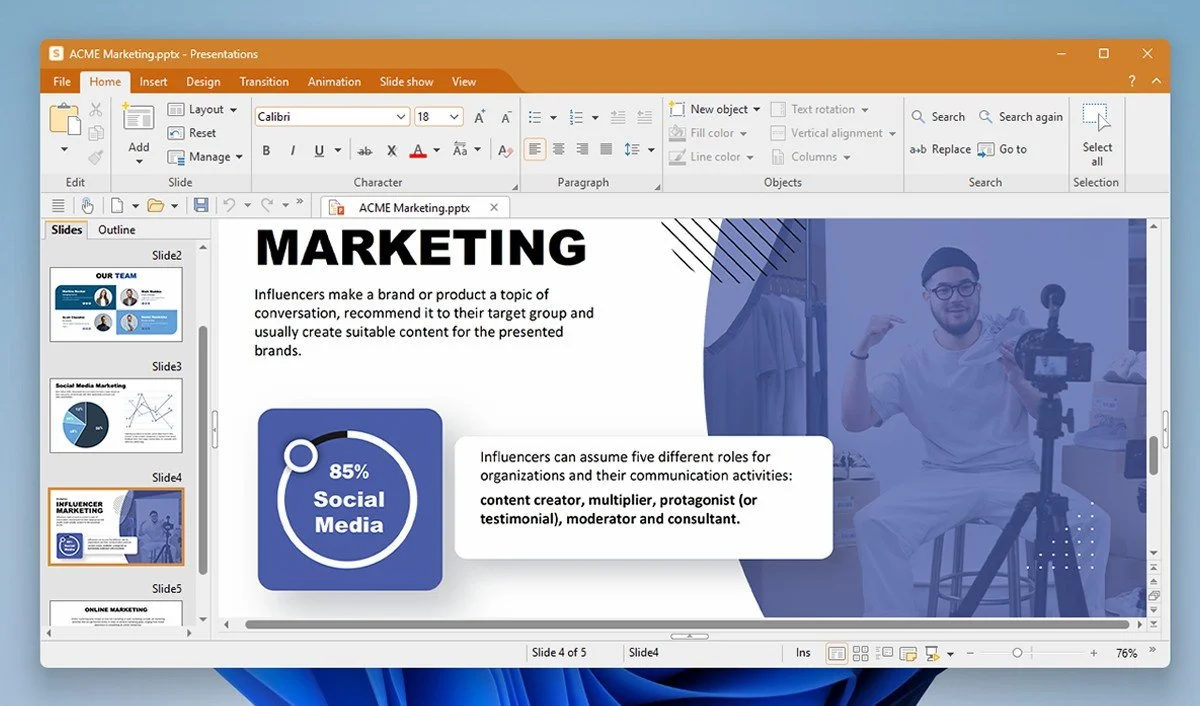
Task: Click the Clear formatting eraser icon
Action: coord(505,151)
